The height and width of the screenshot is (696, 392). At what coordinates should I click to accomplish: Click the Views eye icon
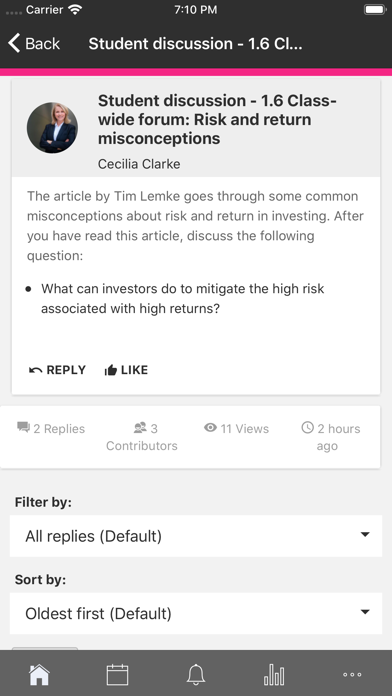[x=210, y=428]
